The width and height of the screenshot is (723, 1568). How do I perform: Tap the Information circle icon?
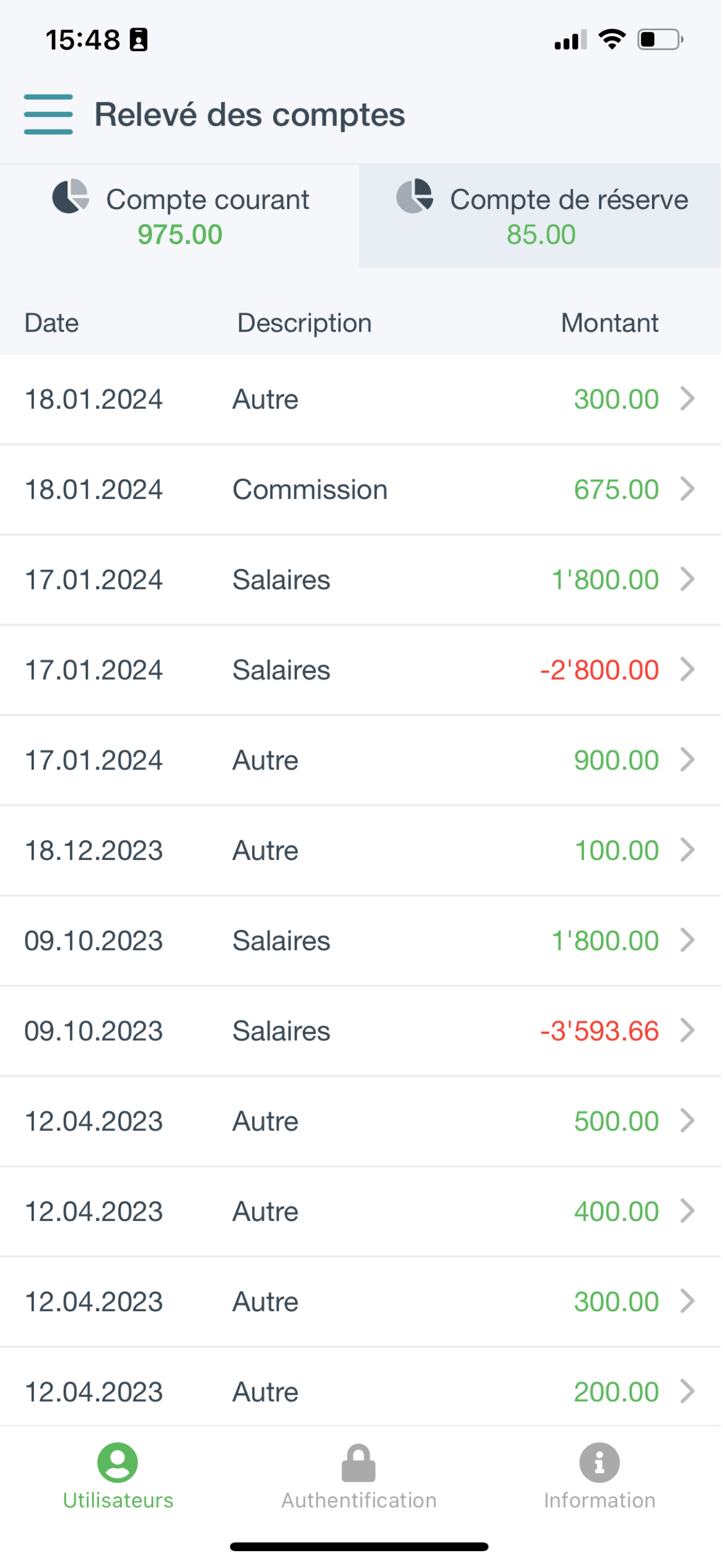click(x=600, y=1462)
